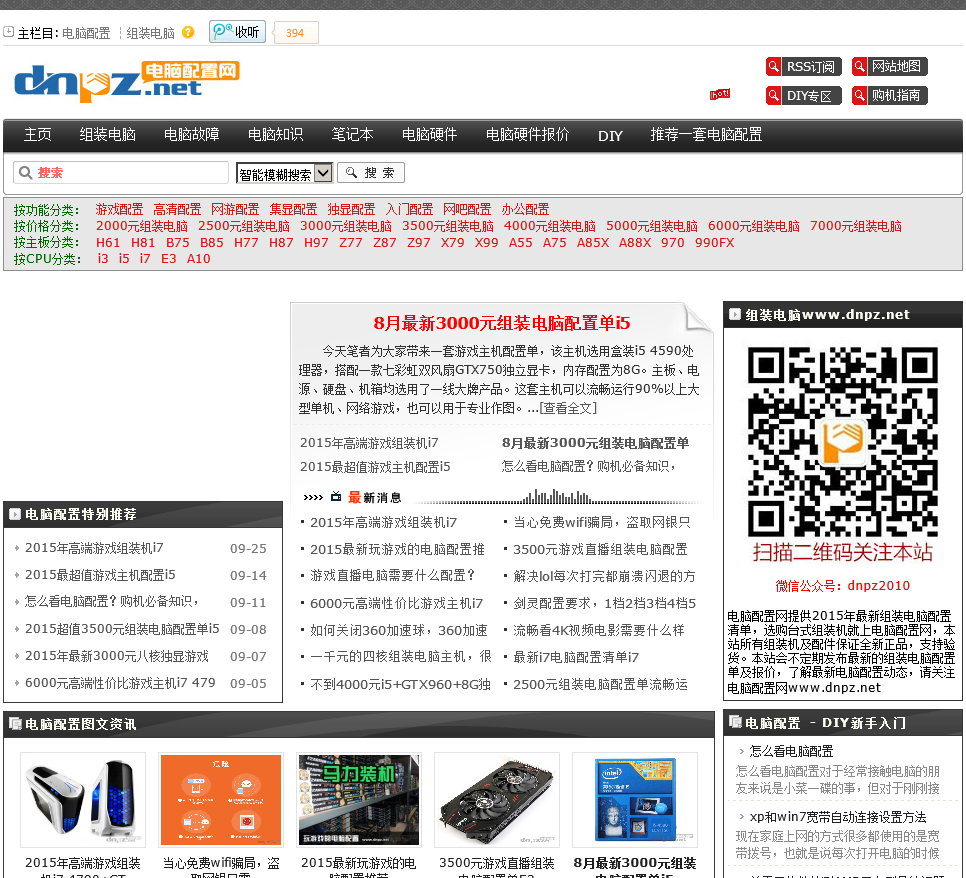
Task: Click the magnifier icon beside DIY专区
Action: coord(773,96)
